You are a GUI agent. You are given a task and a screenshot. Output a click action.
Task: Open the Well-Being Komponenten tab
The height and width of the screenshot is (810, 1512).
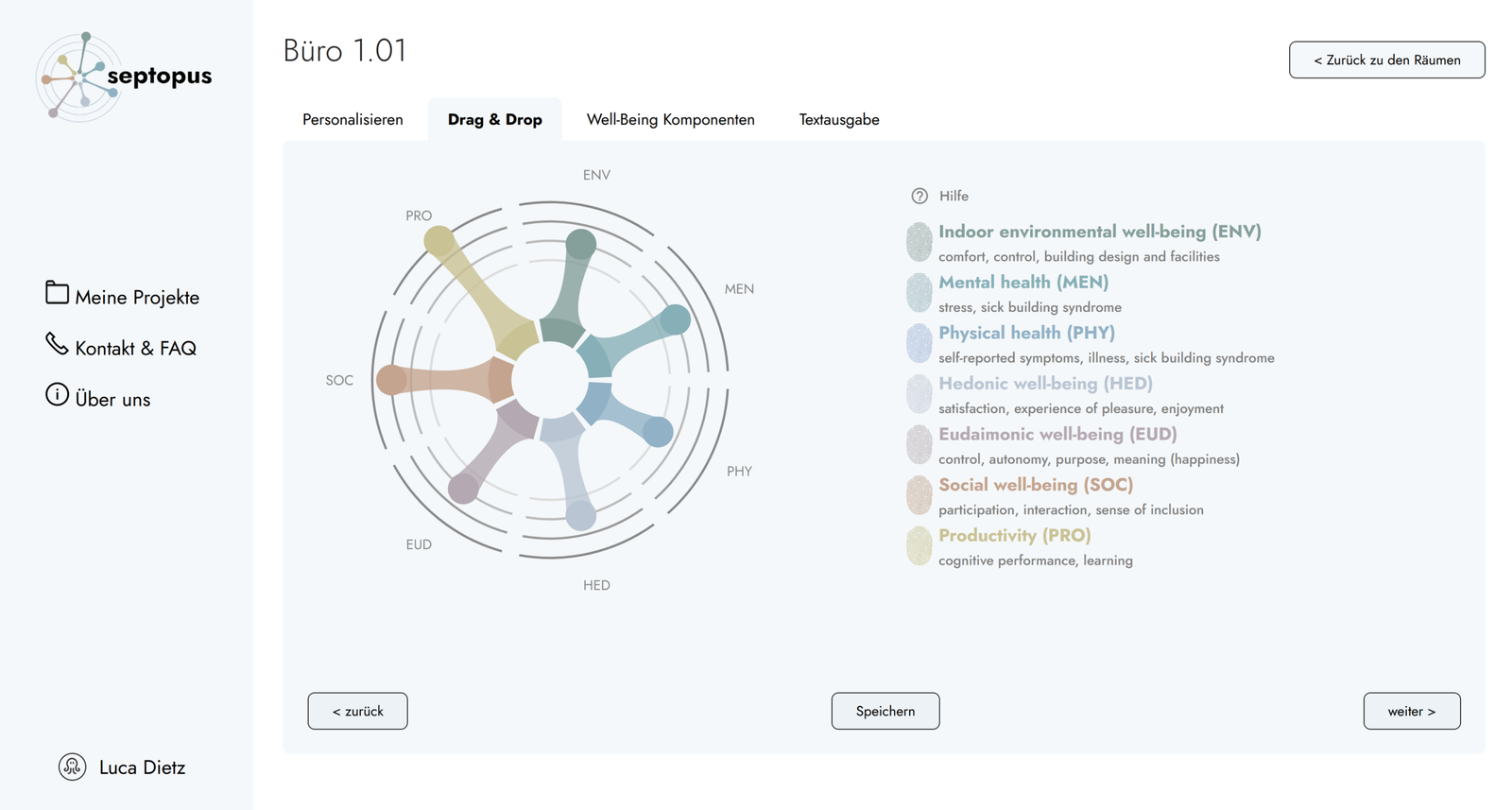[x=670, y=120]
